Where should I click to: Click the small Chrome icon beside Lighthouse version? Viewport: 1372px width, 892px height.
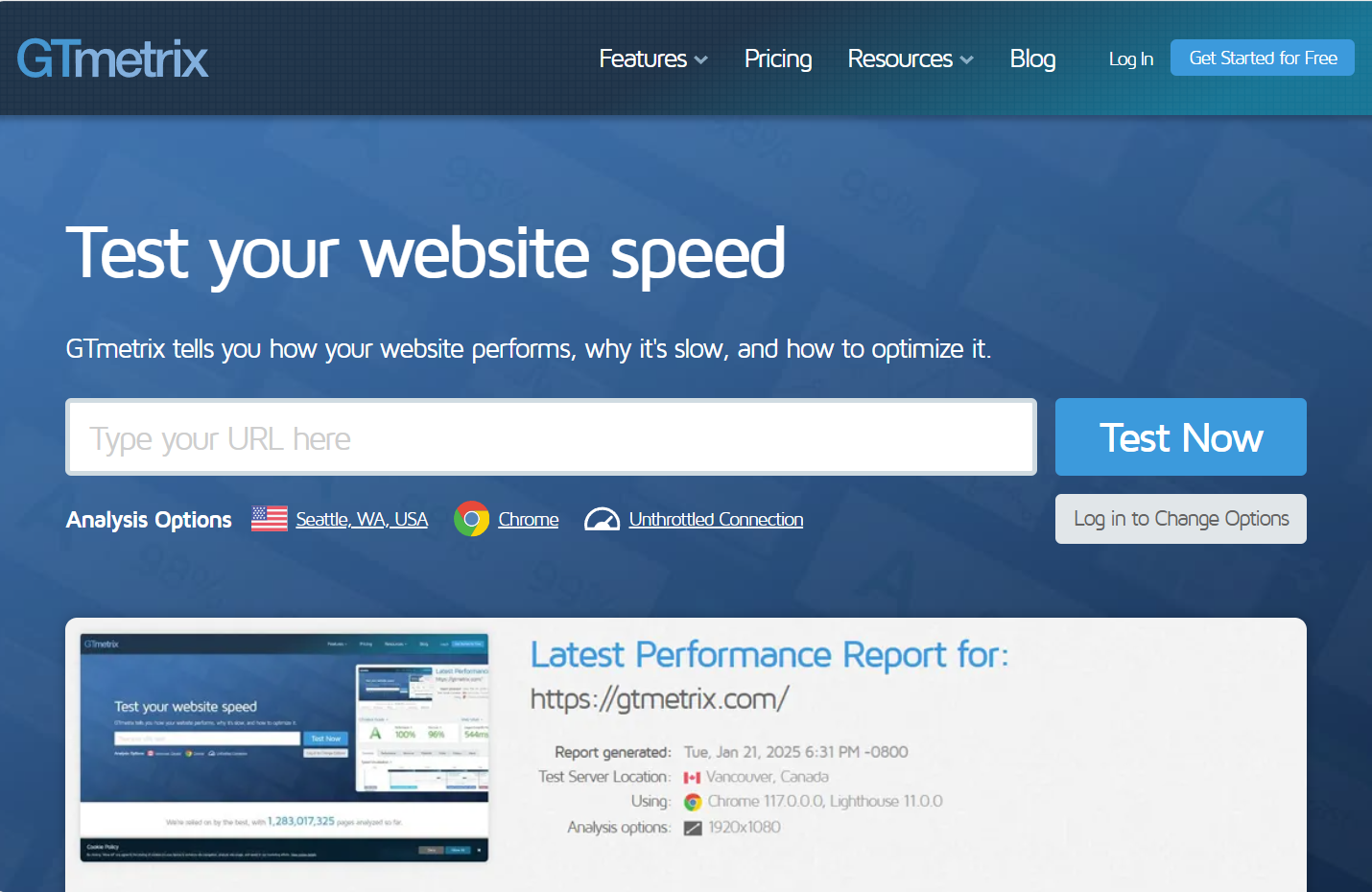[693, 802]
